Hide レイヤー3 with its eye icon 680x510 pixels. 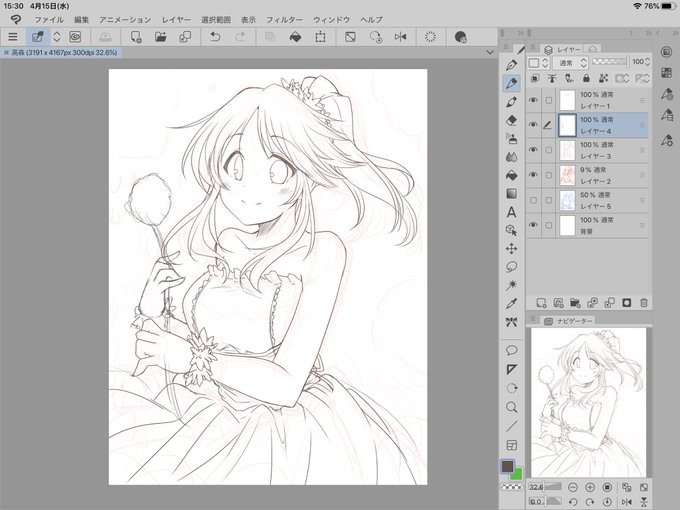533,150
